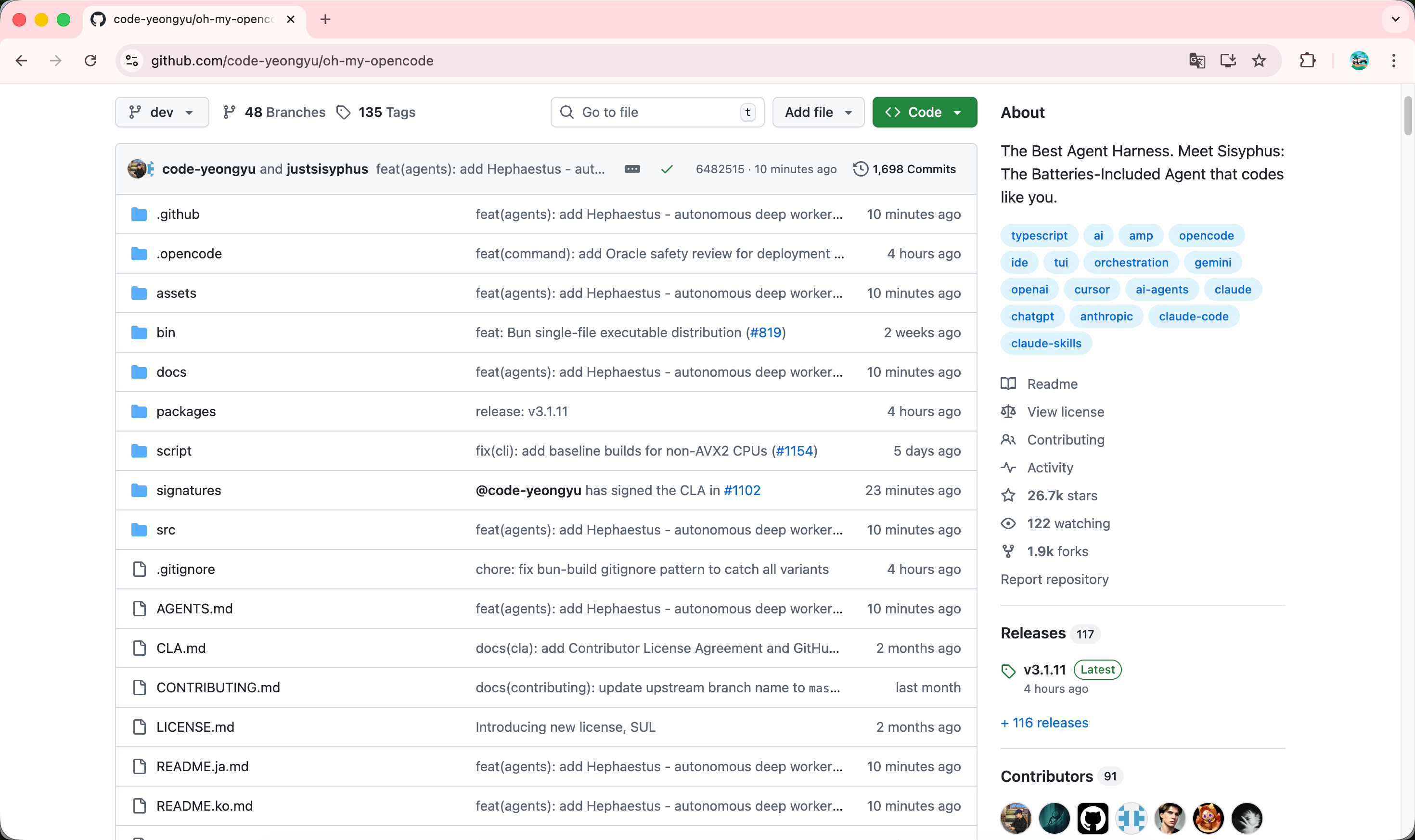Open commit history via the 1,698 Commits clock icon

pos(860,169)
